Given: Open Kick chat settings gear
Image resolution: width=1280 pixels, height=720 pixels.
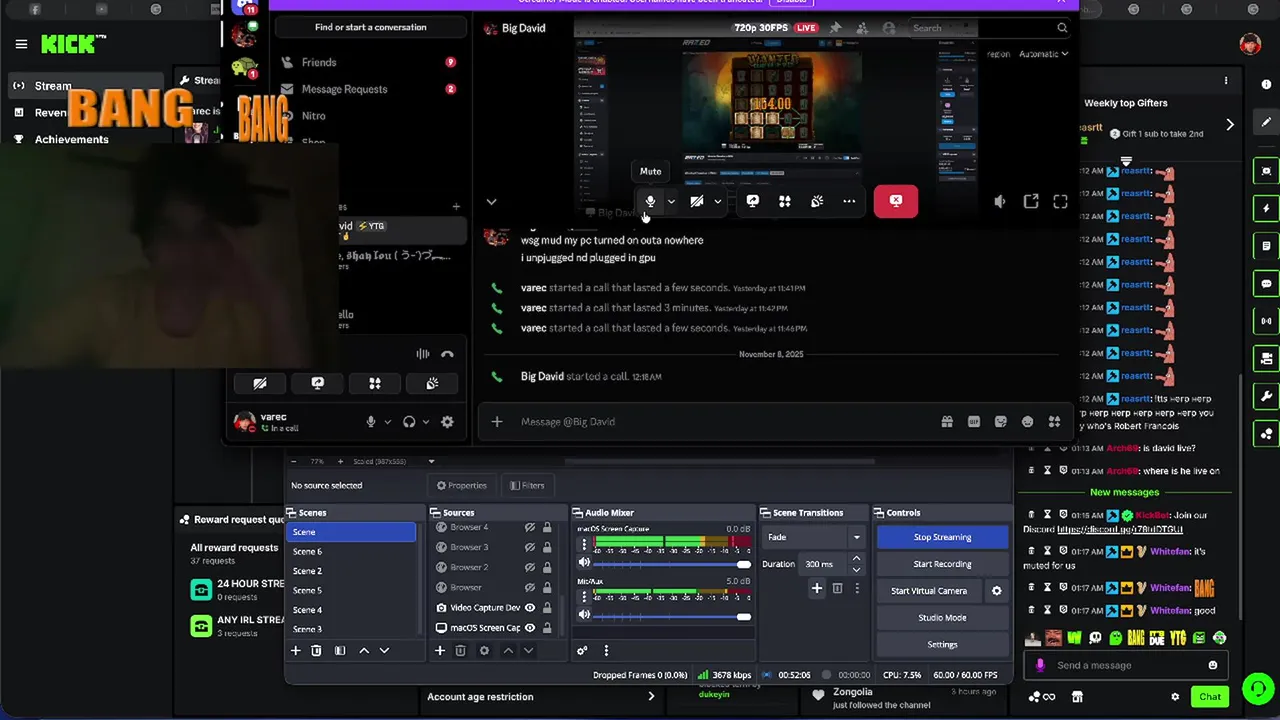Looking at the screenshot, I should point(1175,697).
